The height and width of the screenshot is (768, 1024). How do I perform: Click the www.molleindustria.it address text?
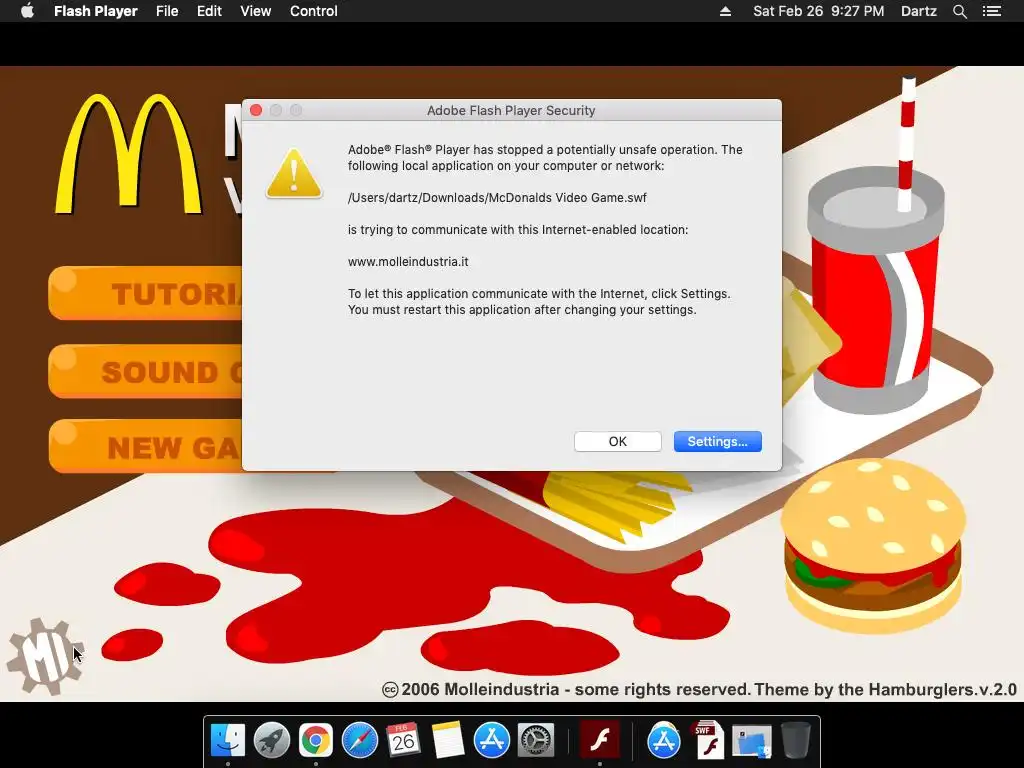click(408, 262)
